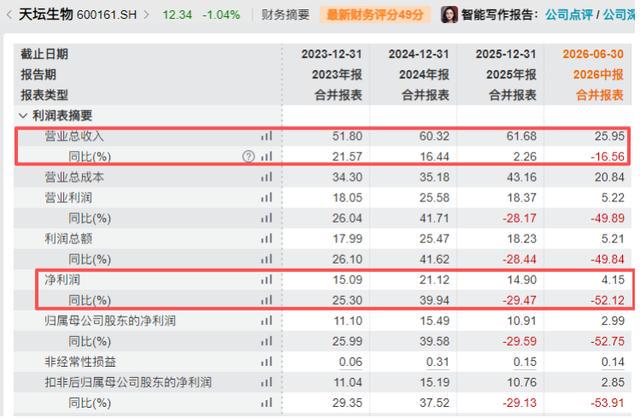Click the 营业总成本 row label
The height and width of the screenshot is (418, 640).
point(74,177)
